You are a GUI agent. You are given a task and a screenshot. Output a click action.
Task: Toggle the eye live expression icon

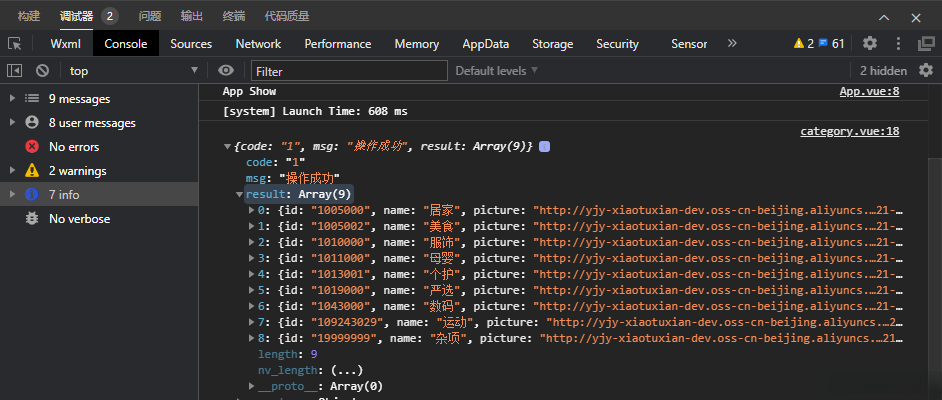point(227,71)
